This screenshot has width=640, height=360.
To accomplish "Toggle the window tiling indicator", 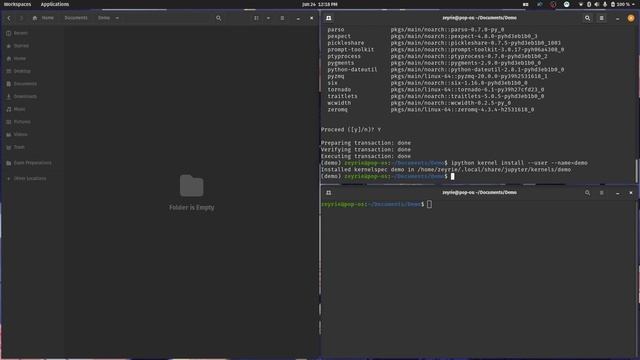I will pos(526,4).
